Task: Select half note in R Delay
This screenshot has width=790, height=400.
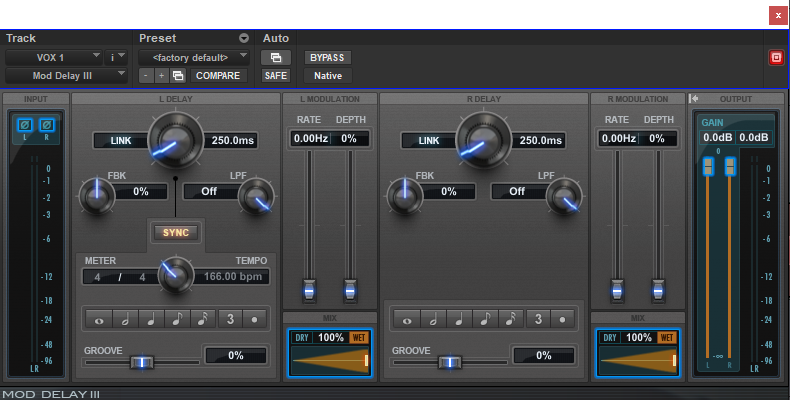Action: pyautogui.click(x=433, y=319)
